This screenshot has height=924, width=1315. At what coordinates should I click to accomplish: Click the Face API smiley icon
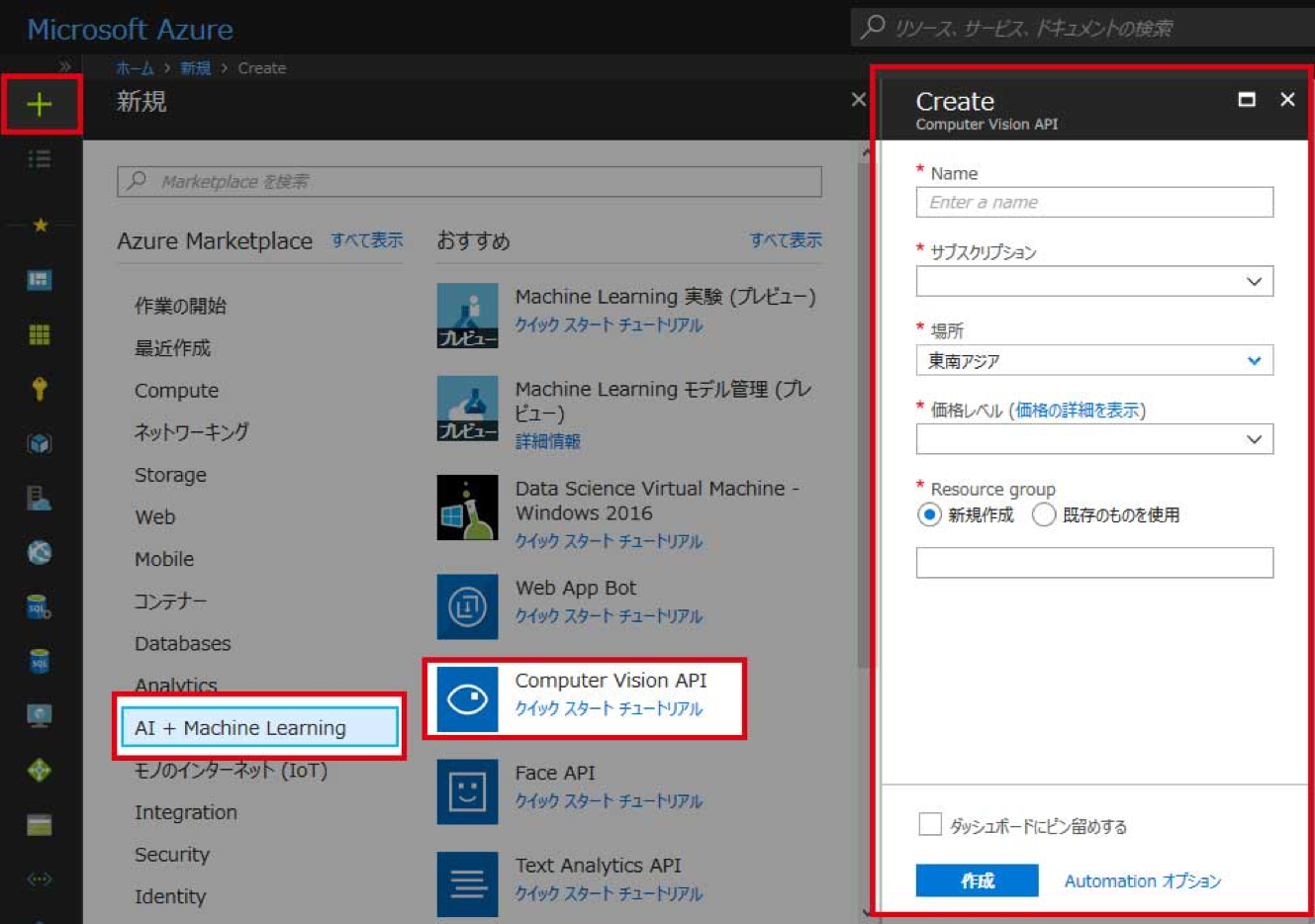point(467,791)
